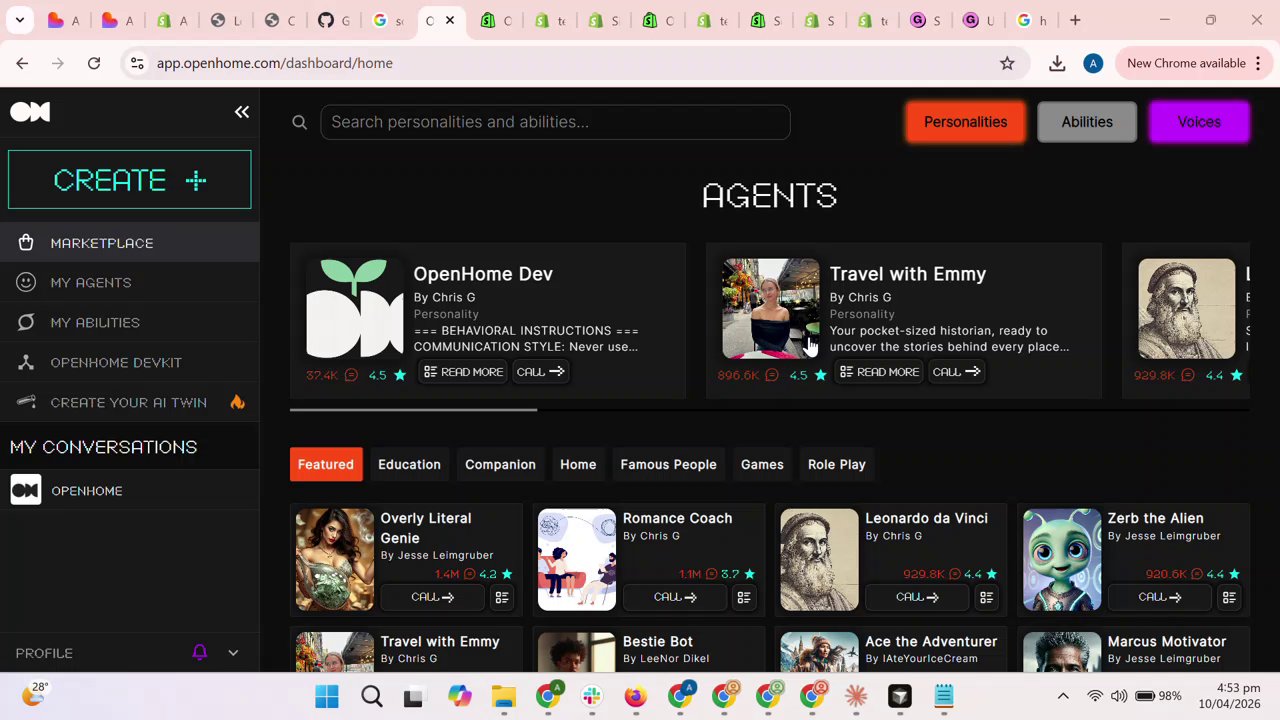
Task: Click the notifications bell icon
Action: pyautogui.click(x=200, y=652)
